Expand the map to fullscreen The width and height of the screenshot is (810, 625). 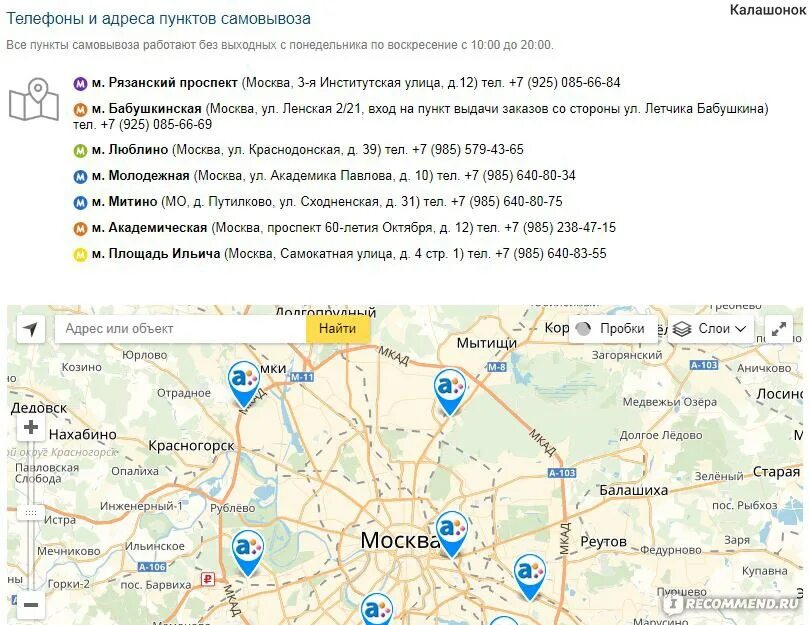778,329
